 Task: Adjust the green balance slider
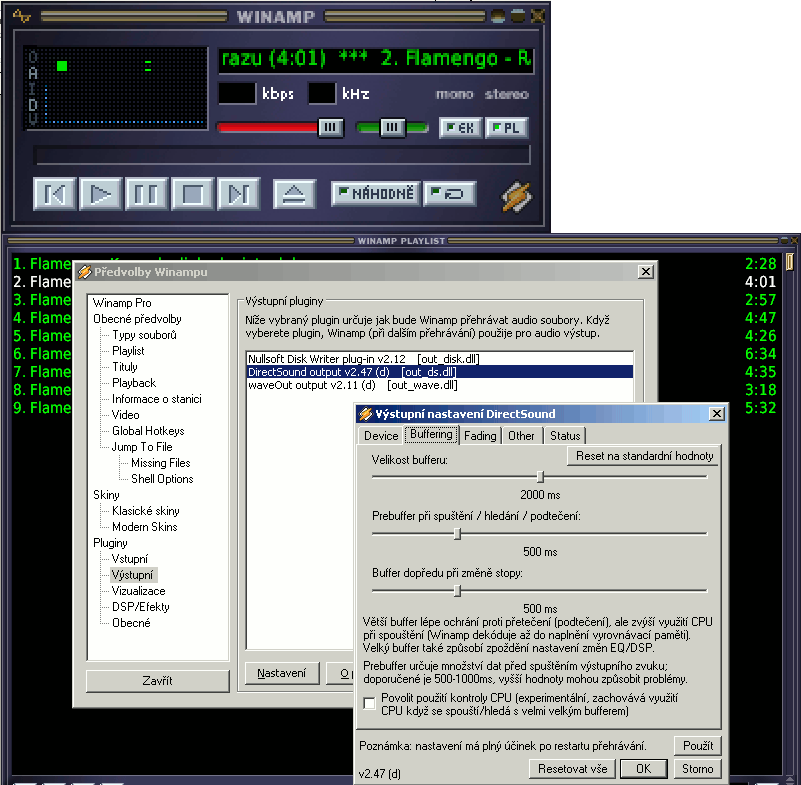[392, 127]
